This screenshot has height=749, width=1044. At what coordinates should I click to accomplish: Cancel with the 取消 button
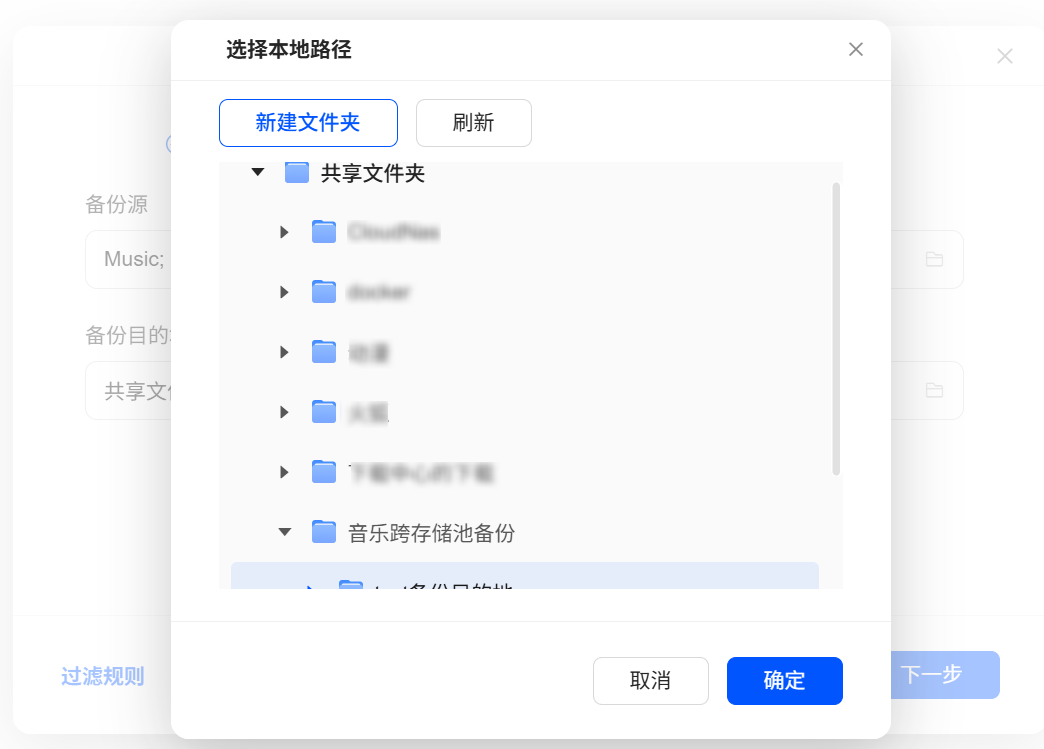[x=650, y=681]
